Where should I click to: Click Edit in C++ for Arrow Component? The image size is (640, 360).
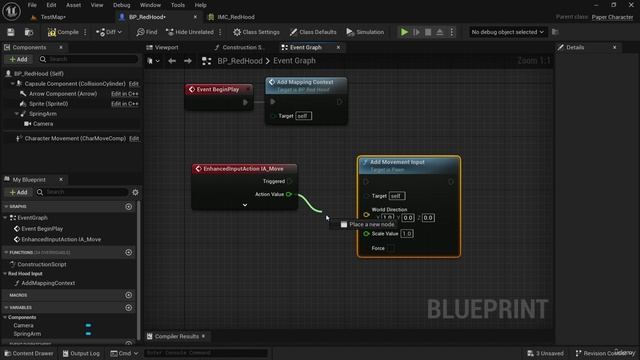pyautogui.click(x=125, y=94)
